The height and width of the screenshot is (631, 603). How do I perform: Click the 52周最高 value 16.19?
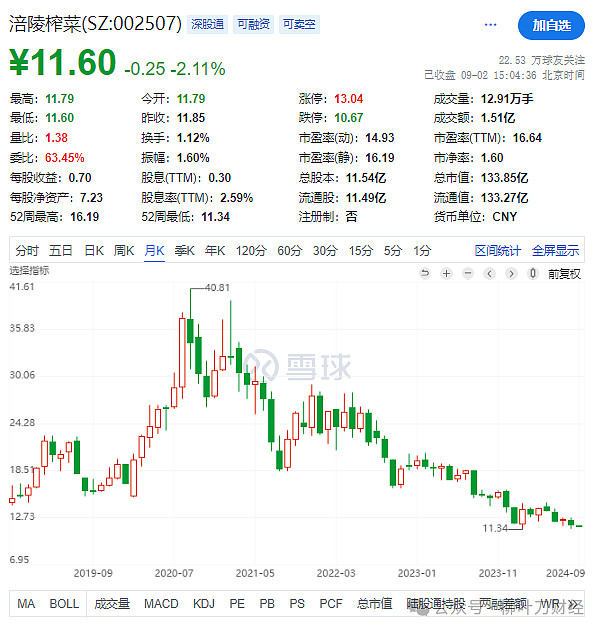click(x=85, y=217)
